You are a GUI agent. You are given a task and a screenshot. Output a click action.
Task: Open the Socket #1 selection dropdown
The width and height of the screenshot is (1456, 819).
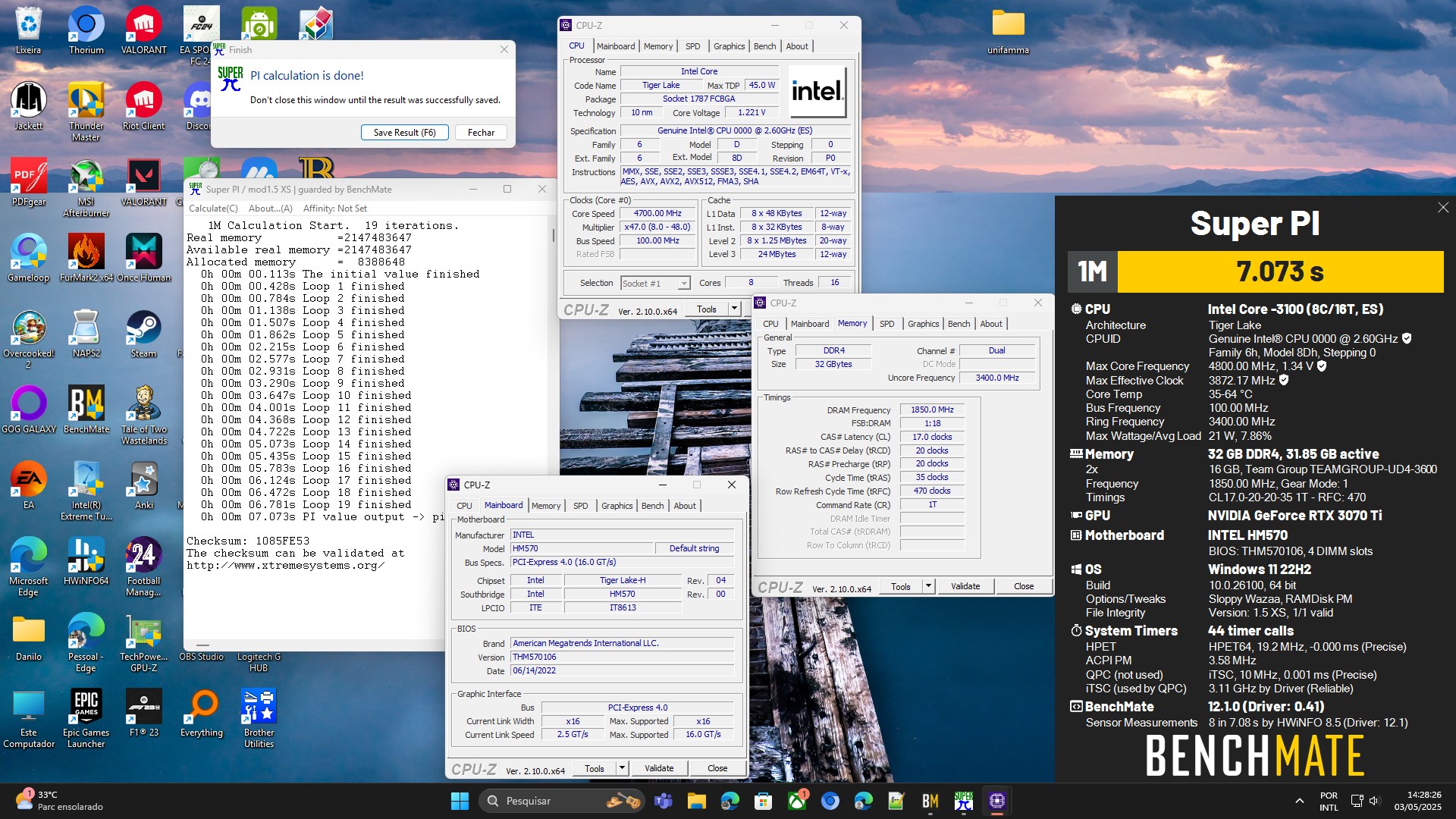pos(655,283)
